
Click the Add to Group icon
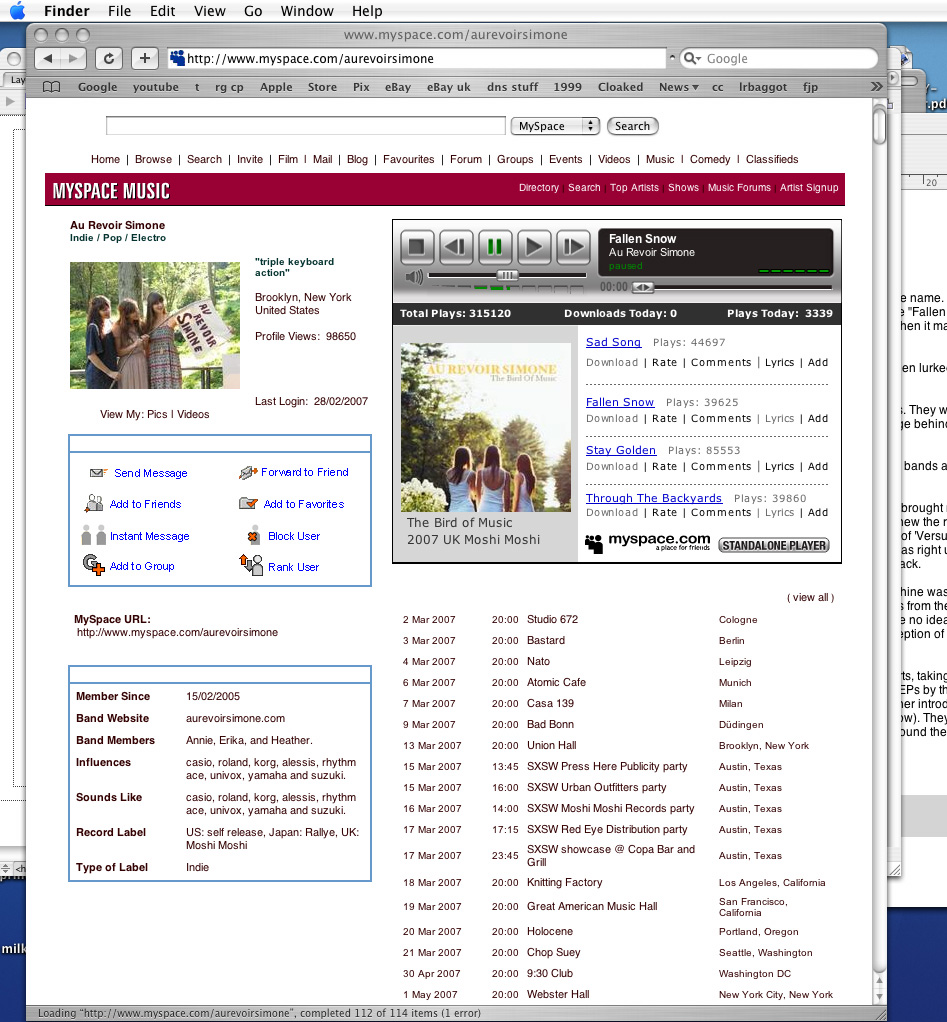[x=93, y=564]
